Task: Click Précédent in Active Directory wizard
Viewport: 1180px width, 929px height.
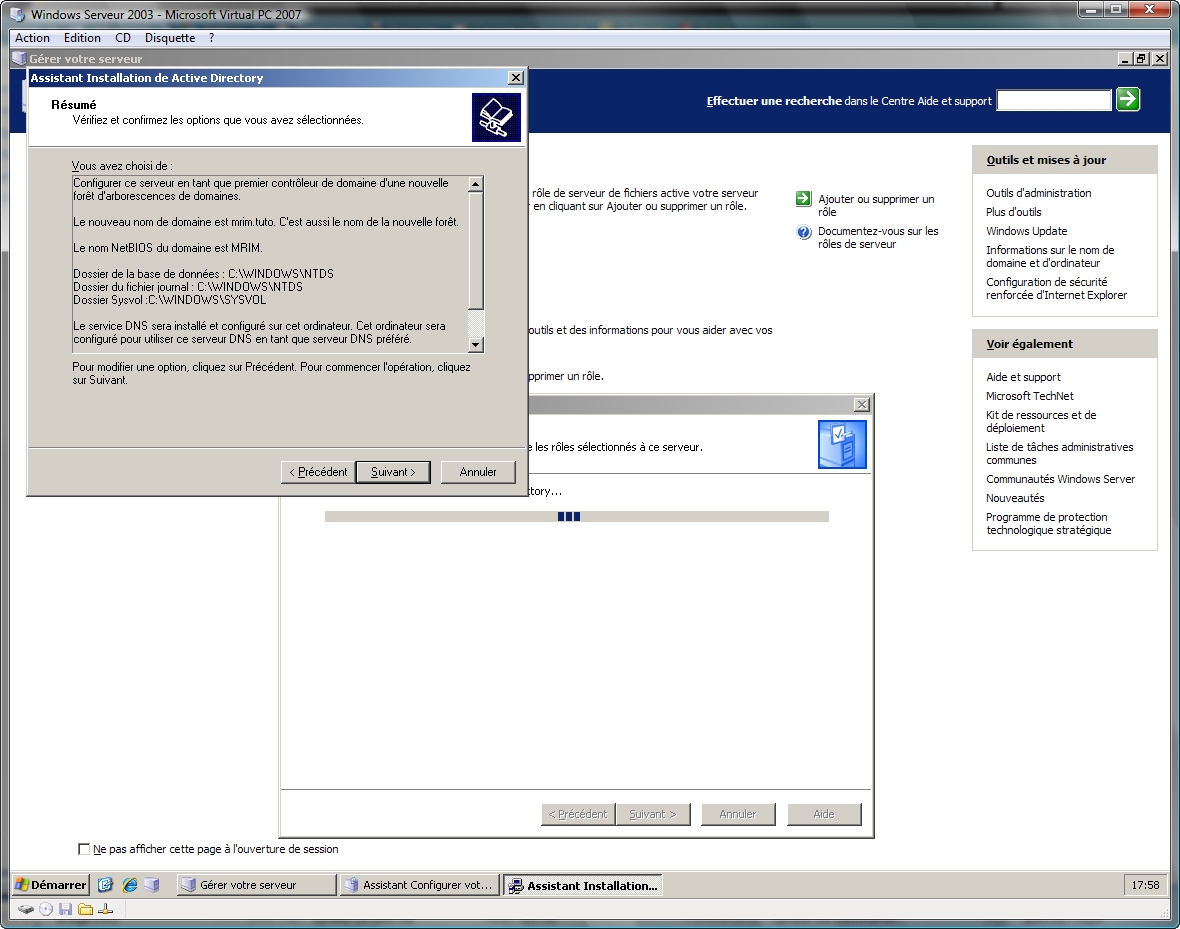Action: tap(318, 472)
